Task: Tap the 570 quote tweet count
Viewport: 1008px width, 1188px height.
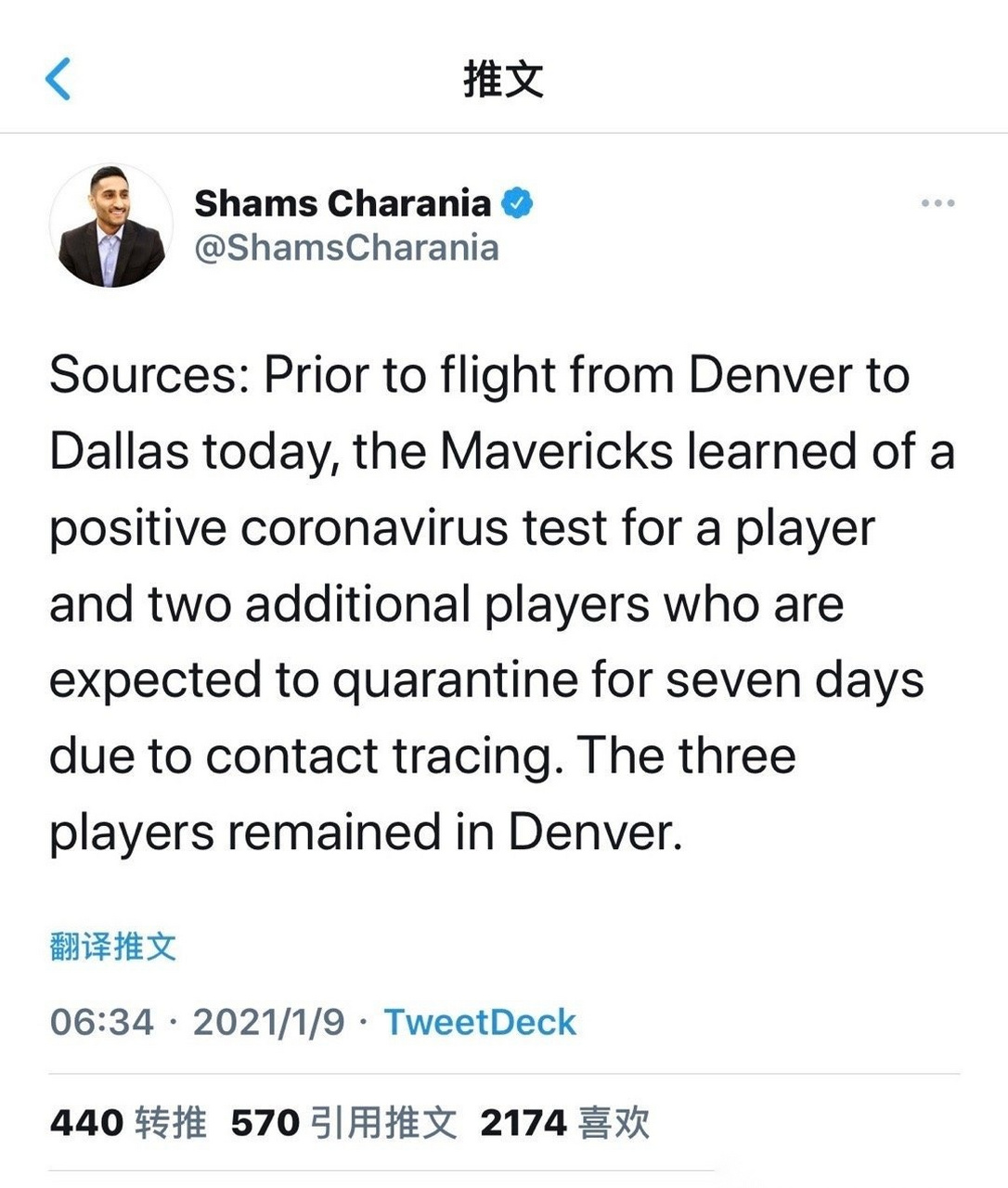Action: (265, 1122)
